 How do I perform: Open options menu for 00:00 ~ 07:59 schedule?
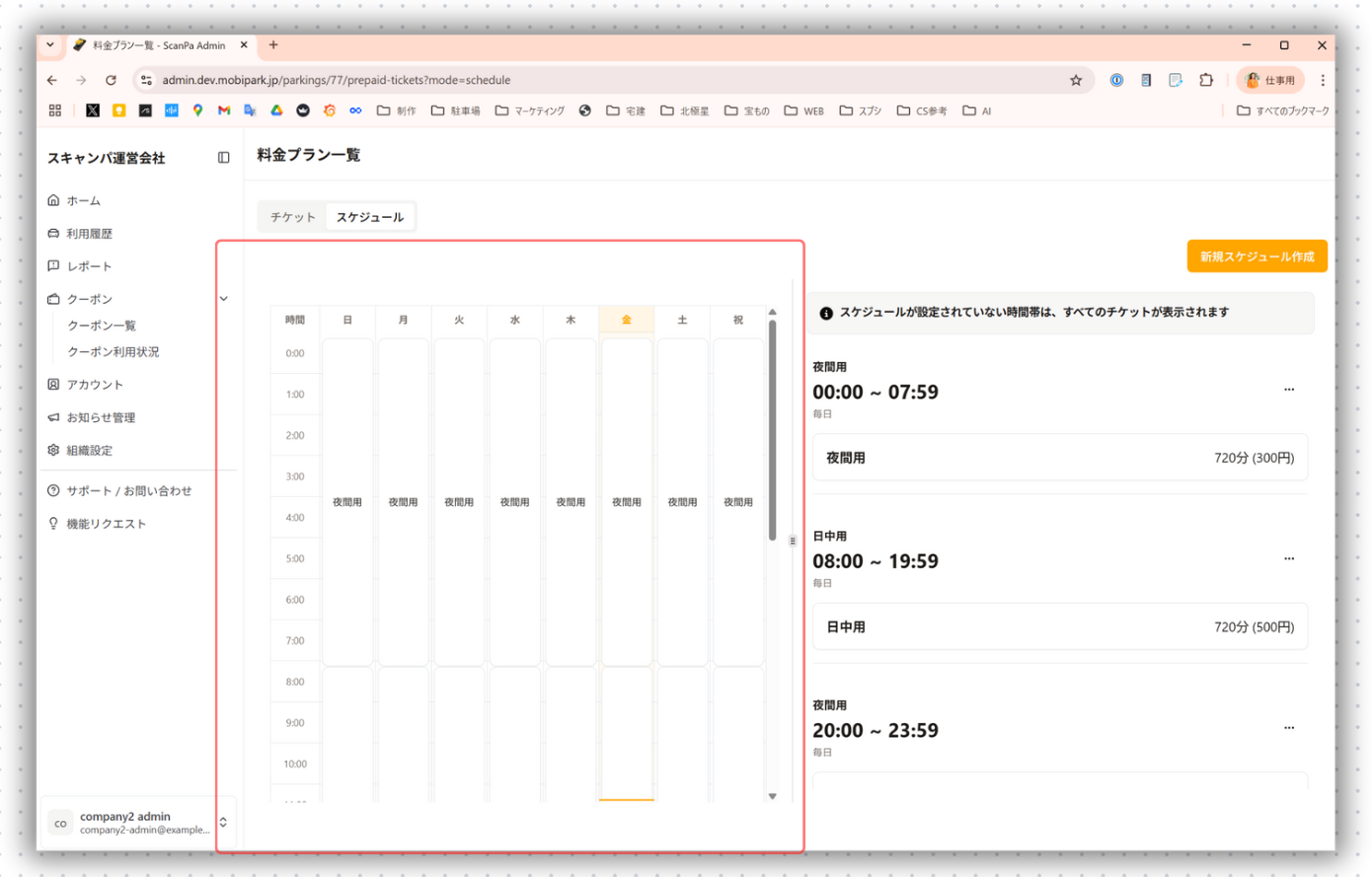[x=1288, y=390]
